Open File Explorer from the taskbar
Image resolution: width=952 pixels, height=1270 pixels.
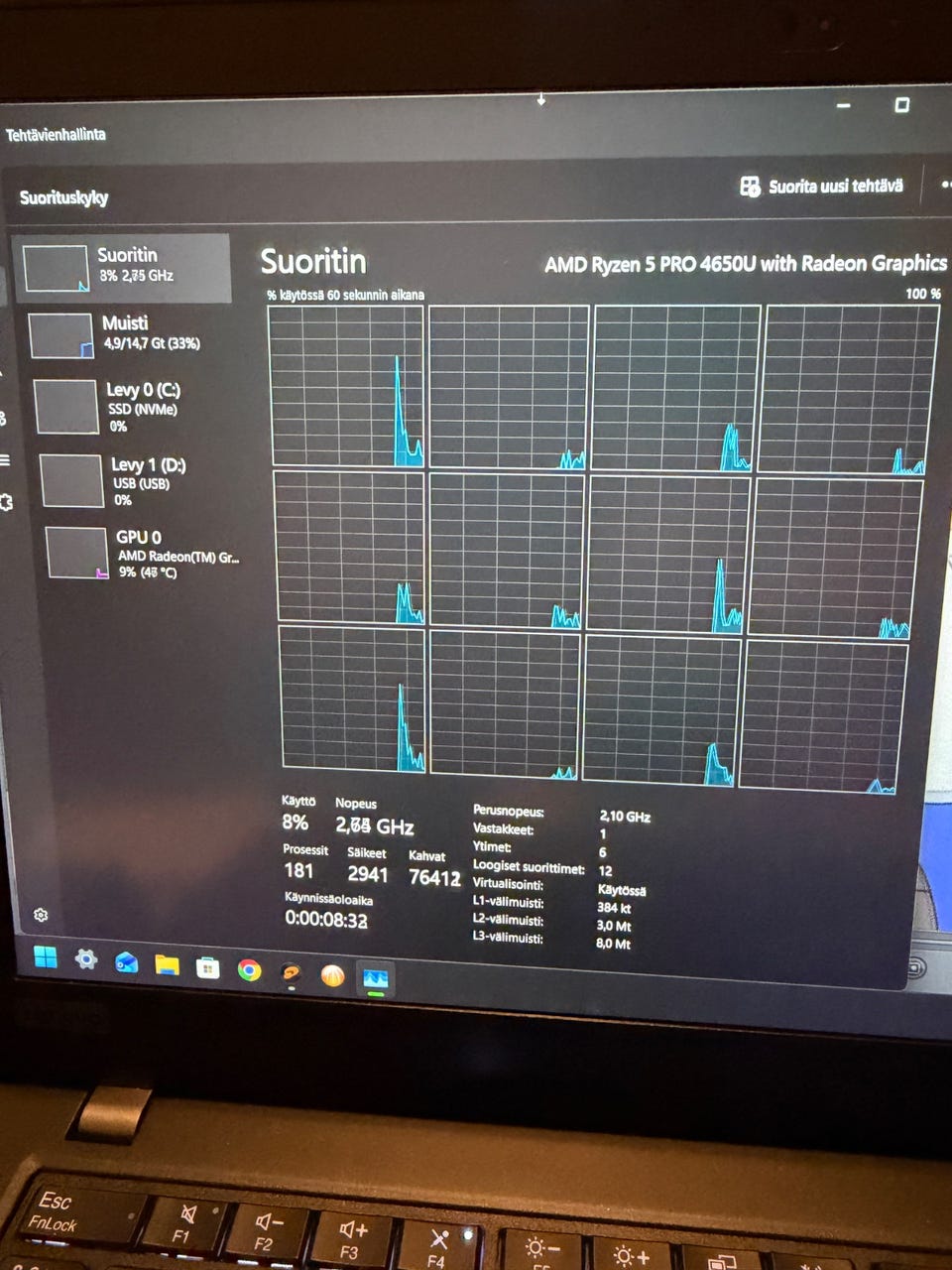tap(167, 964)
